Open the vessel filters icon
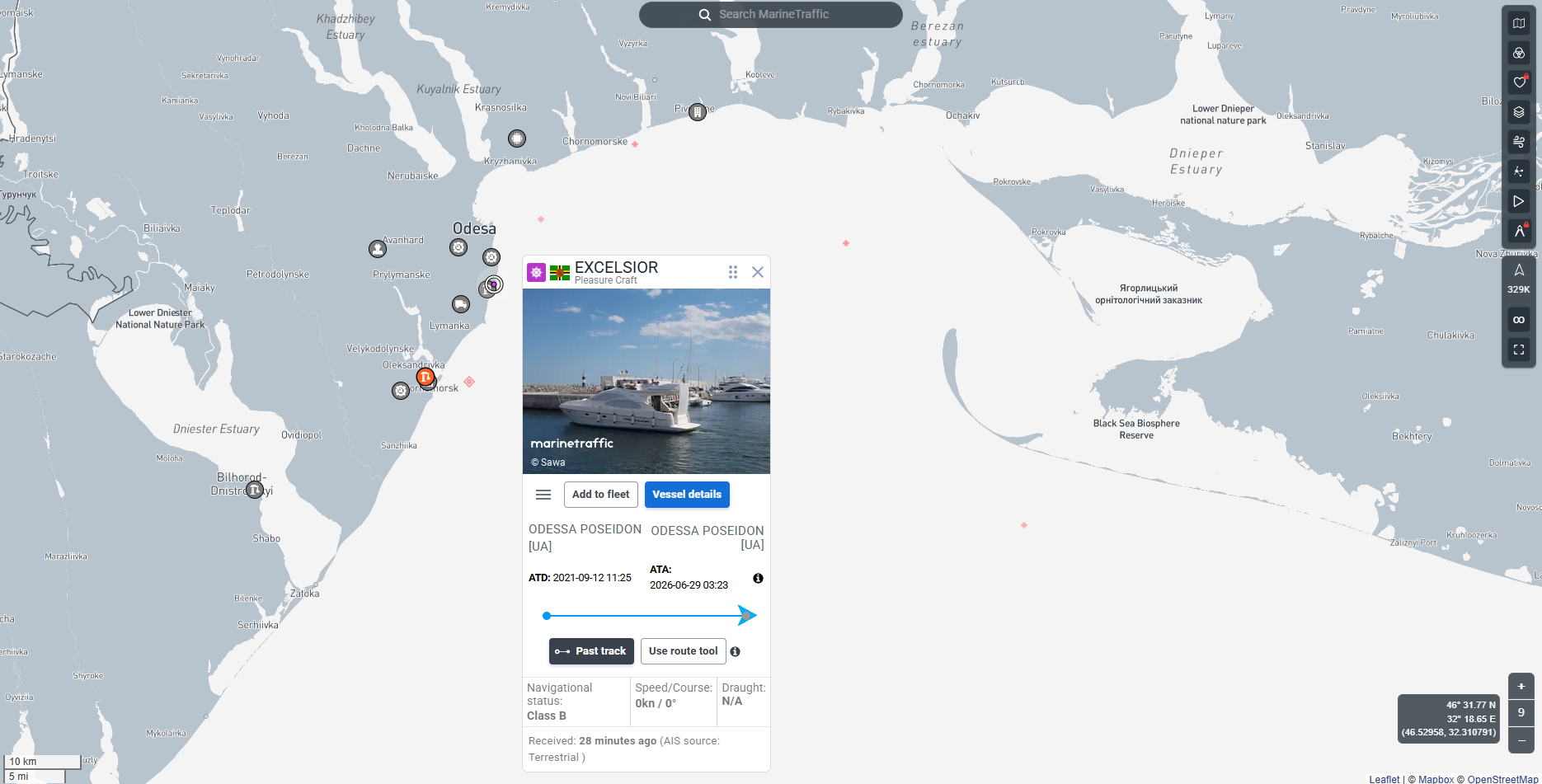1542x784 pixels. click(x=1519, y=53)
